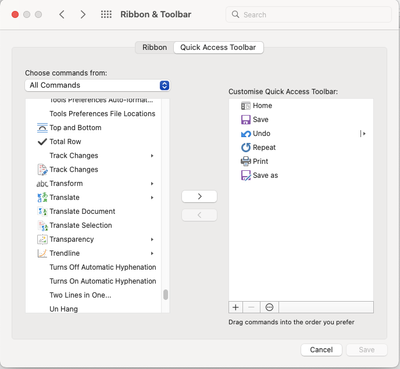Click the Cancel button

tap(321, 350)
